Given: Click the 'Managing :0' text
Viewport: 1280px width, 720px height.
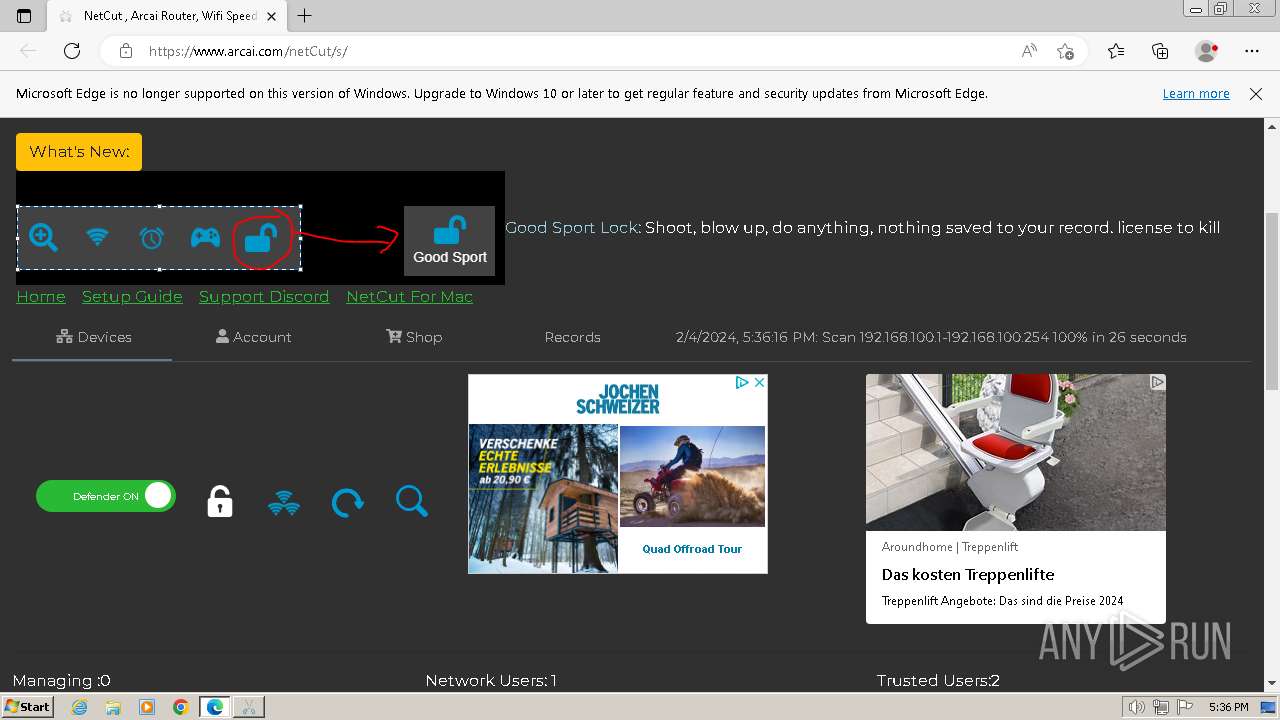Looking at the screenshot, I should 62,681.
